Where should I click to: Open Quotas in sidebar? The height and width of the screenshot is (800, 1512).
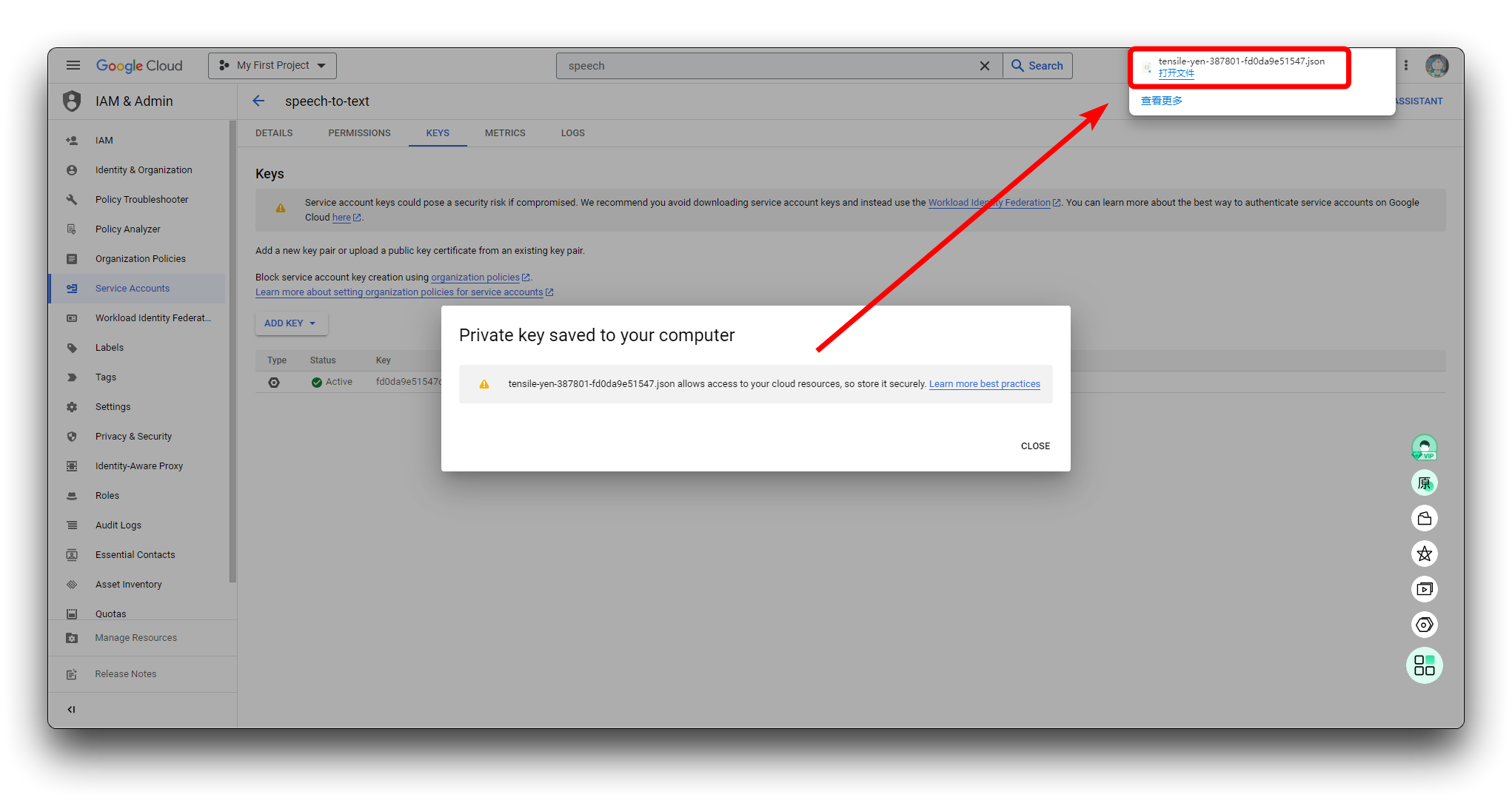click(138, 614)
